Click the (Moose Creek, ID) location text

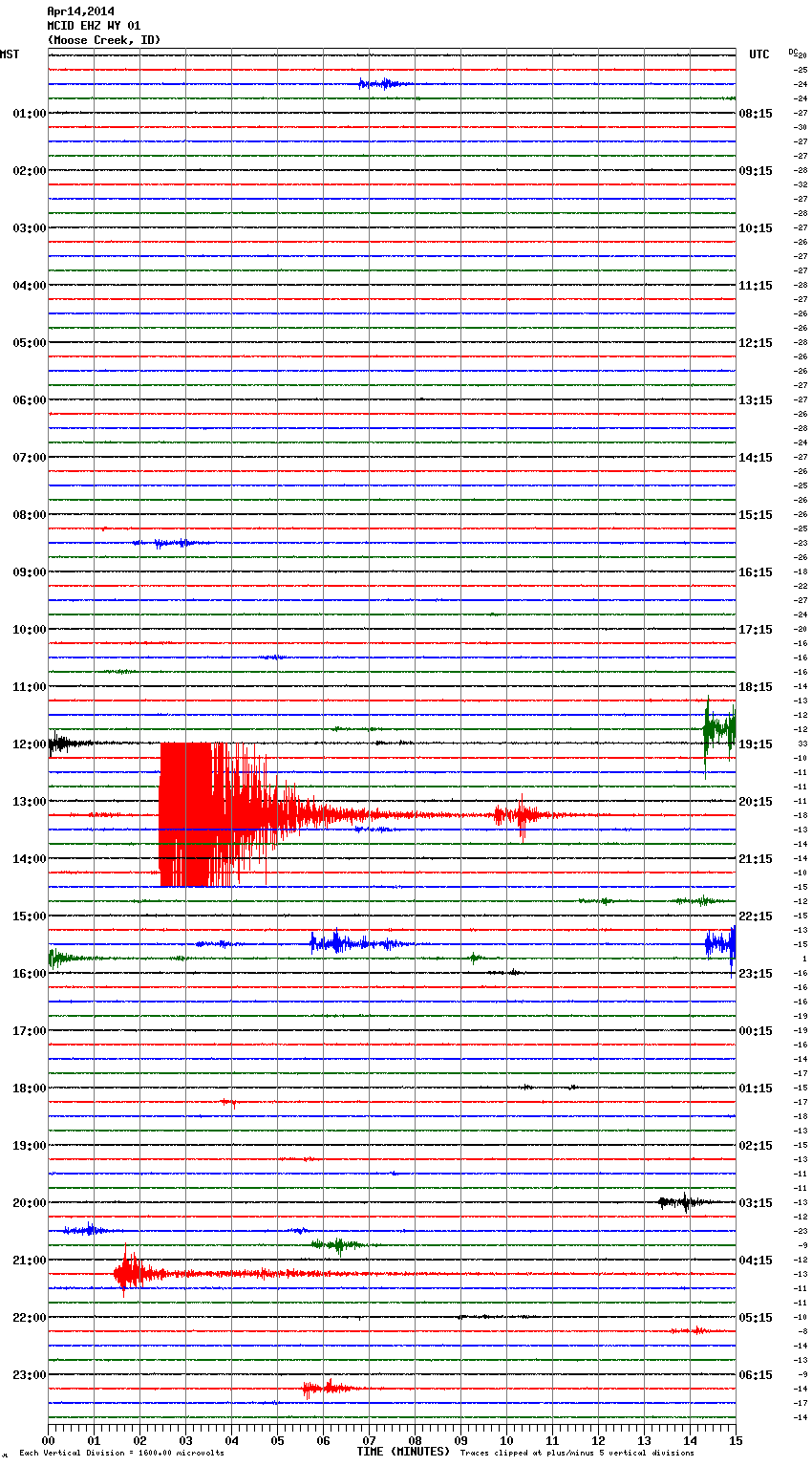pyautogui.click(x=103, y=40)
